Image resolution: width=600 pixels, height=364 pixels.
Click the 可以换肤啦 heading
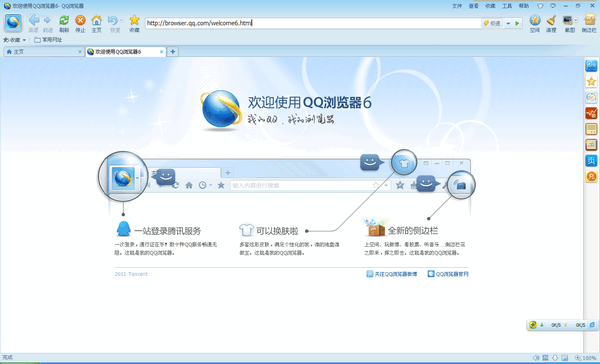277,231
